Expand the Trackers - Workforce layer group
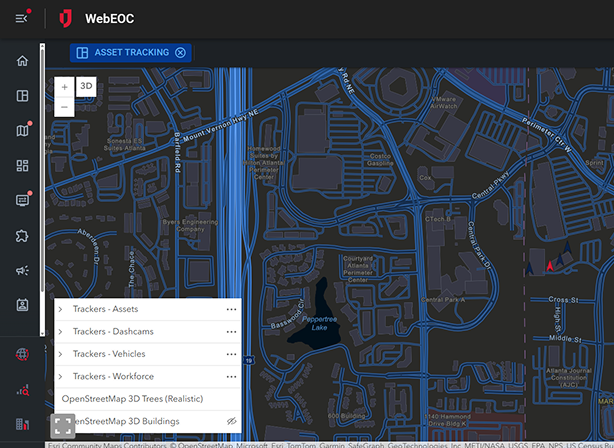This screenshot has width=614, height=448. pos(61,376)
